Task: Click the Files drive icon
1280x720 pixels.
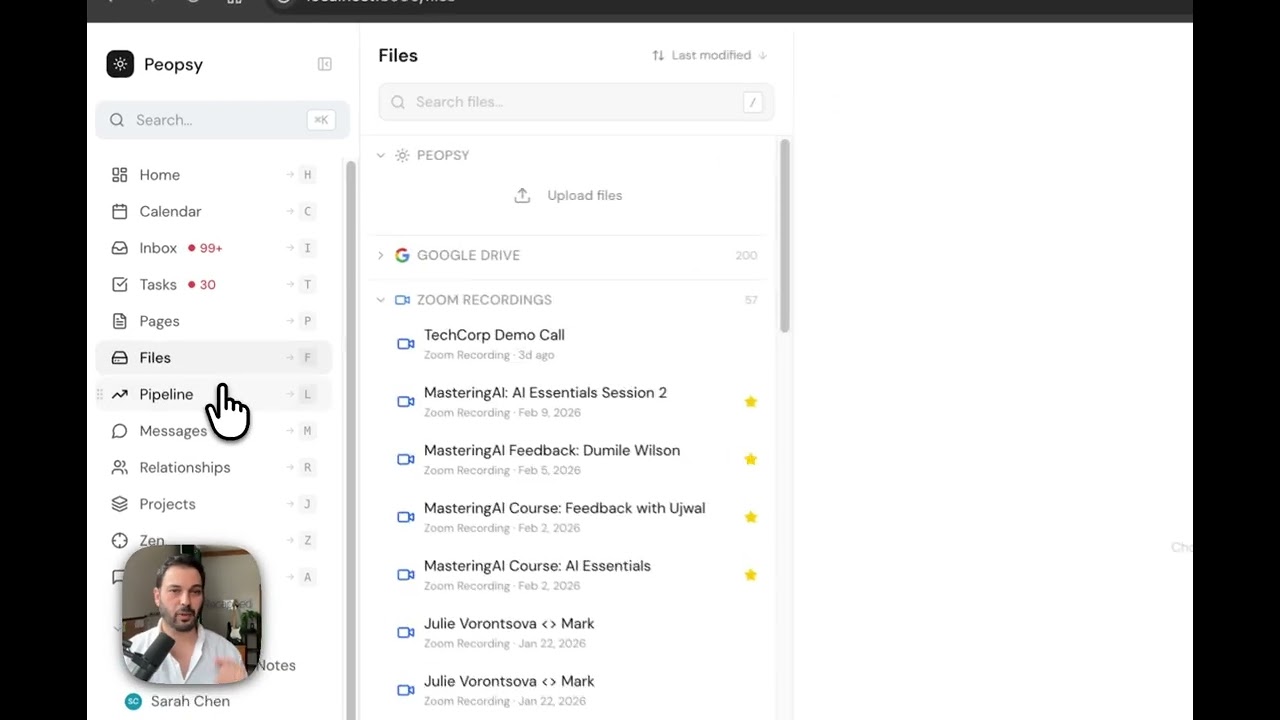Action: (120, 358)
